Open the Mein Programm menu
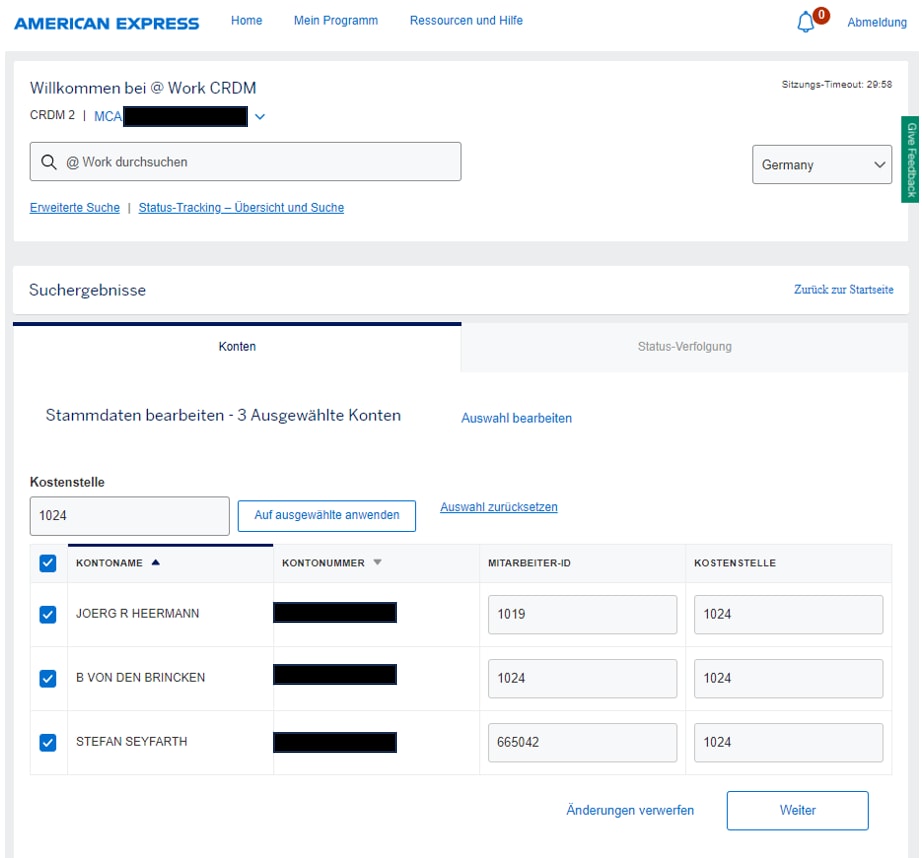Image resolution: width=922 pixels, height=858 pixels. 335,21
